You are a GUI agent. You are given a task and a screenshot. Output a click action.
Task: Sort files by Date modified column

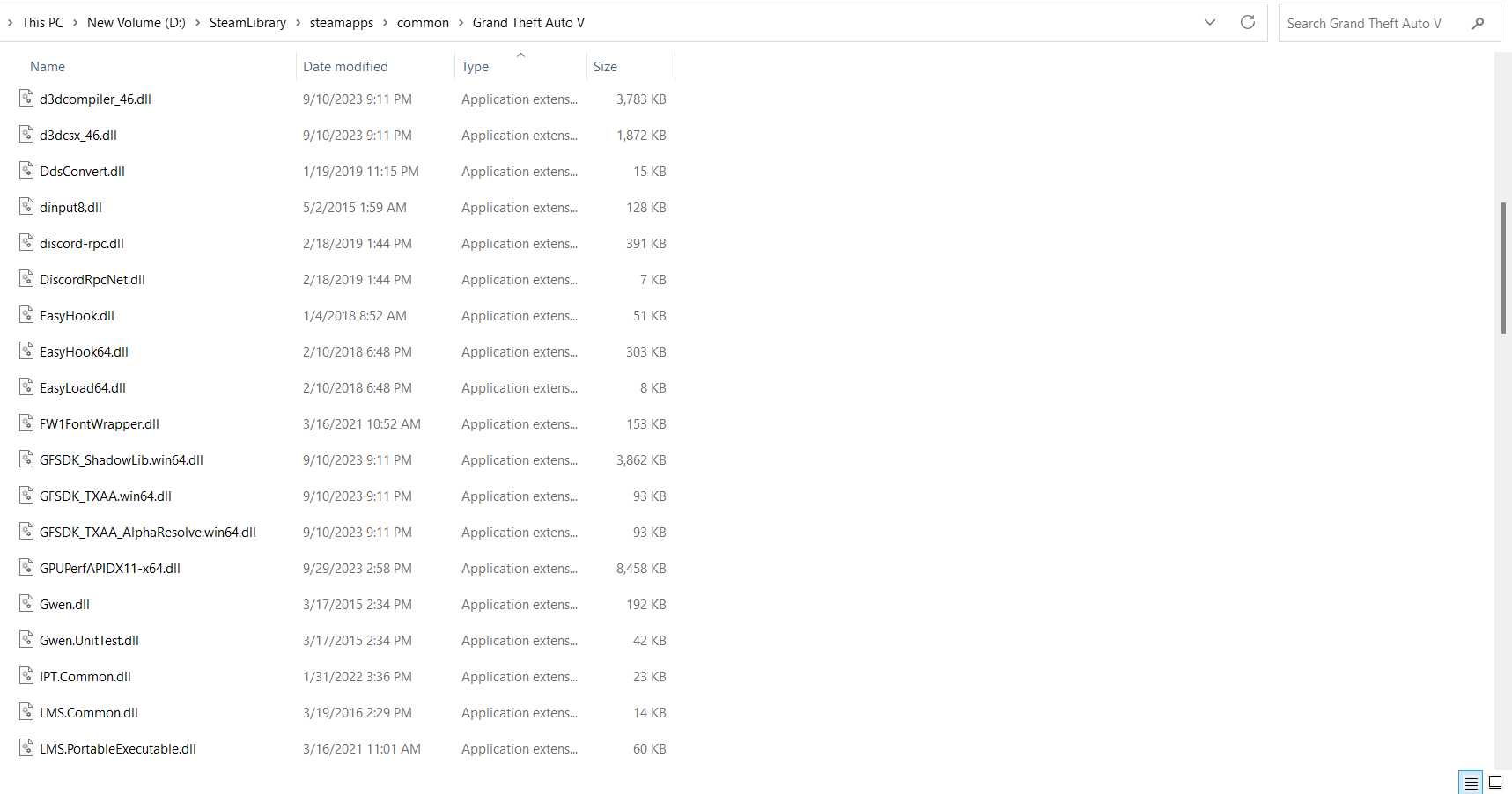click(345, 67)
